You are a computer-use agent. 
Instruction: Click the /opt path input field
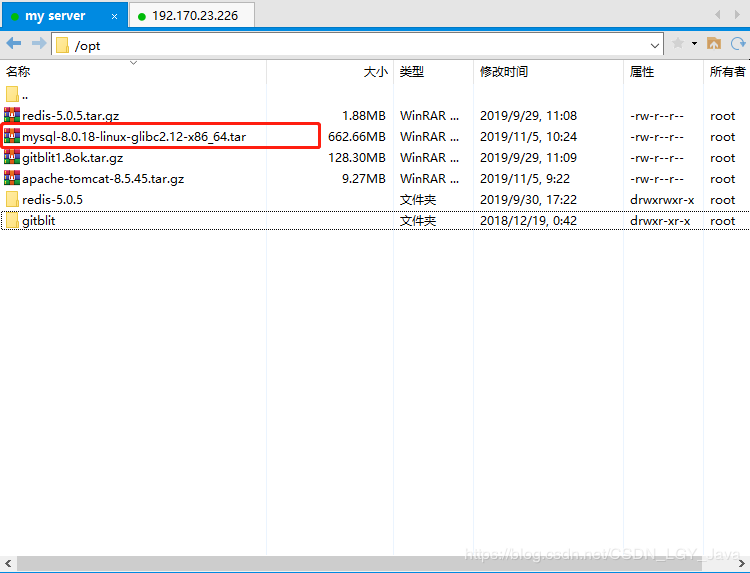pos(357,45)
